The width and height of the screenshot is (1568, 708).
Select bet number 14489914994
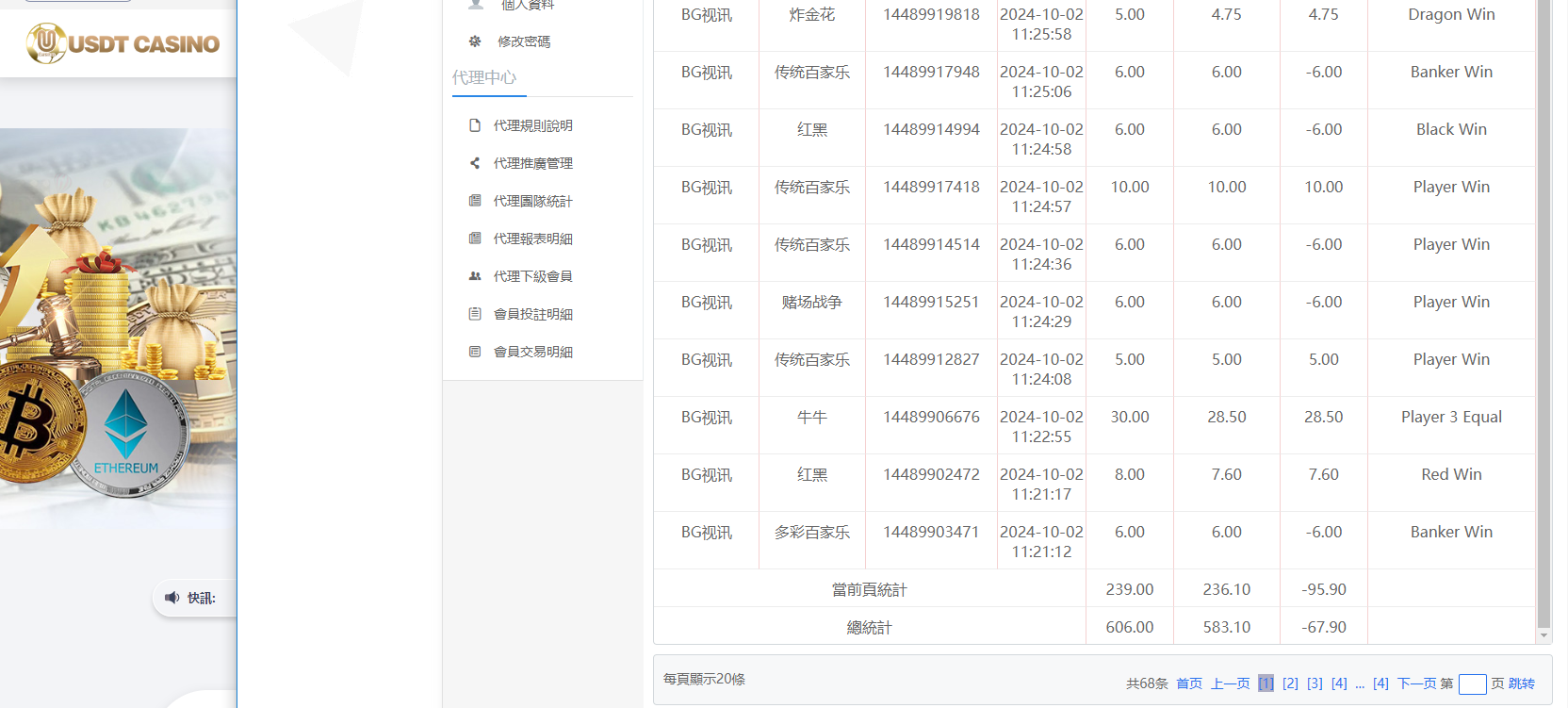click(931, 129)
